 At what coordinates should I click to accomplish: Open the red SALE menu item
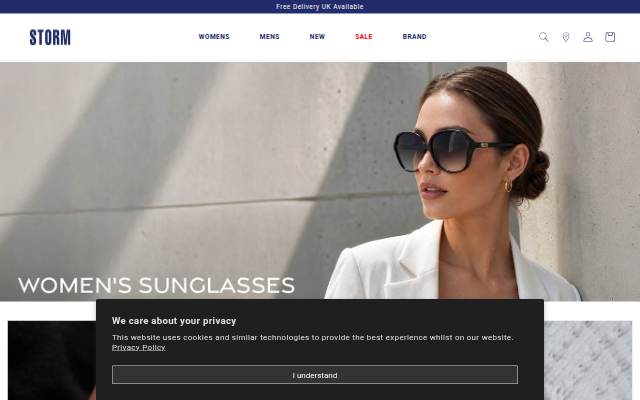click(x=364, y=37)
